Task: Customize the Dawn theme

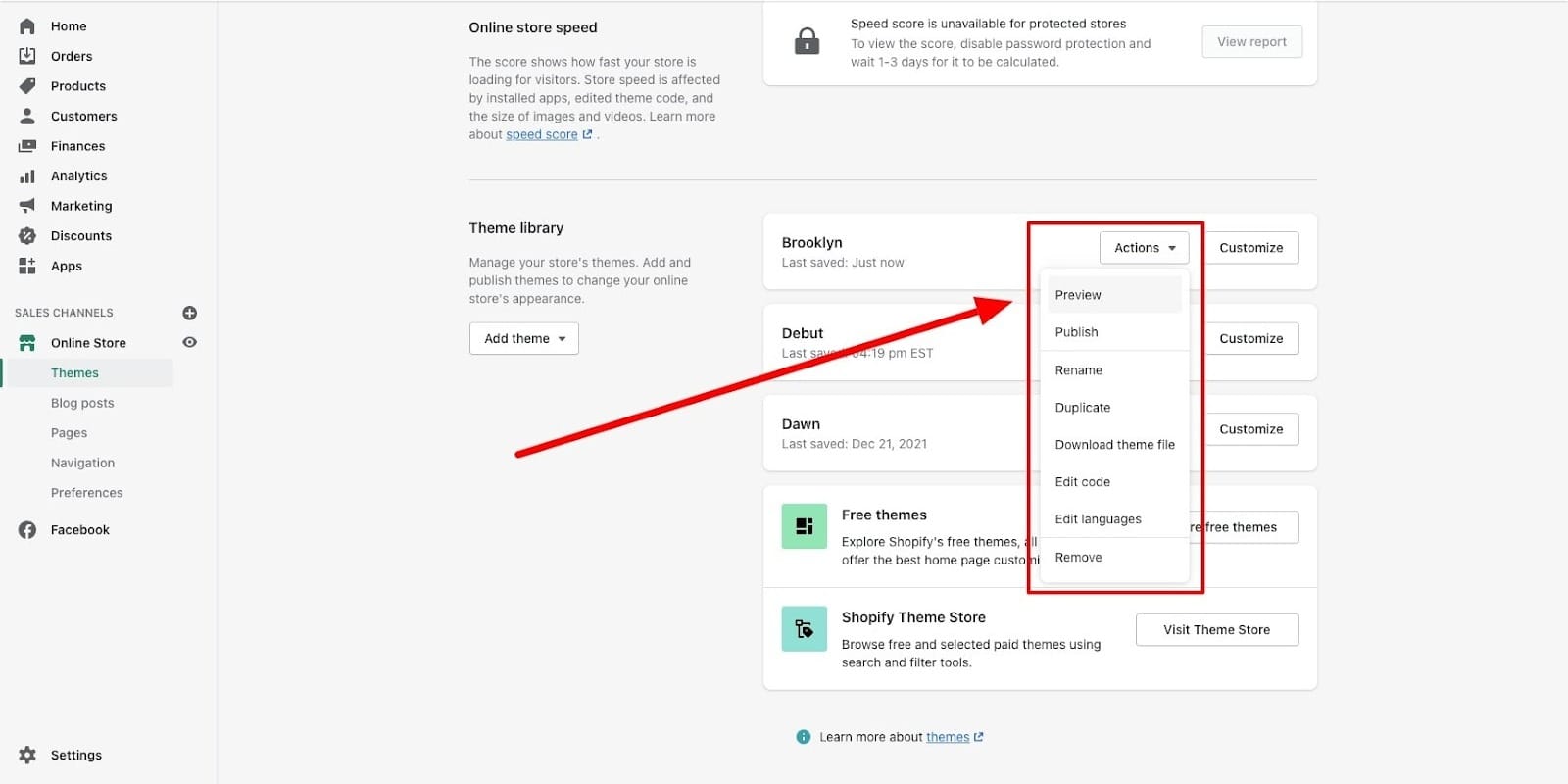Action: click(1251, 429)
